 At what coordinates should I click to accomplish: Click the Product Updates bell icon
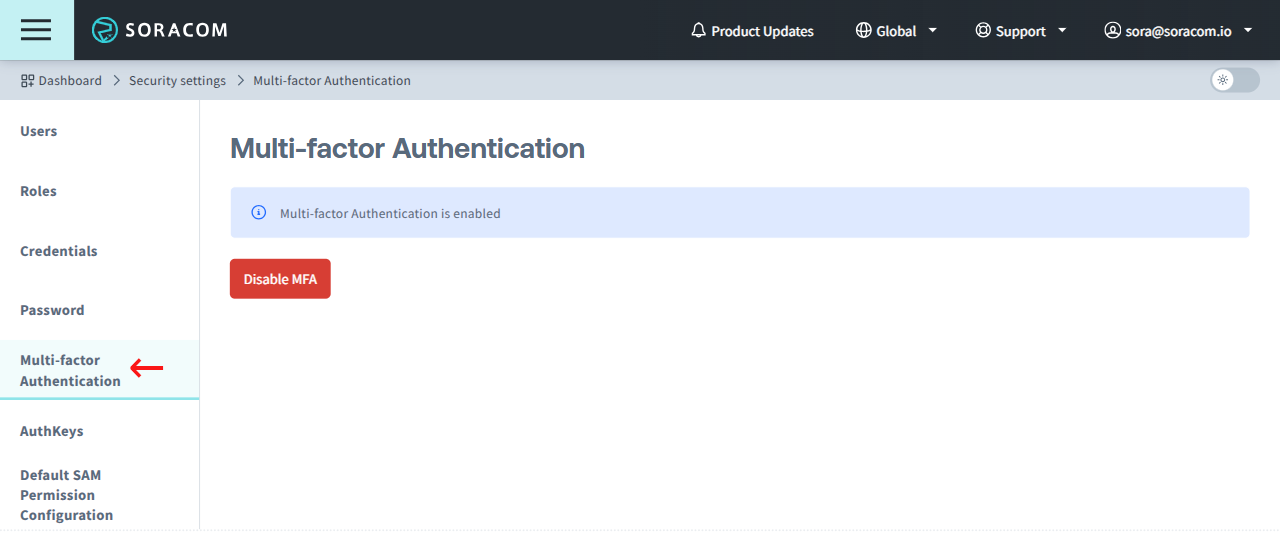(x=699, y=31)
